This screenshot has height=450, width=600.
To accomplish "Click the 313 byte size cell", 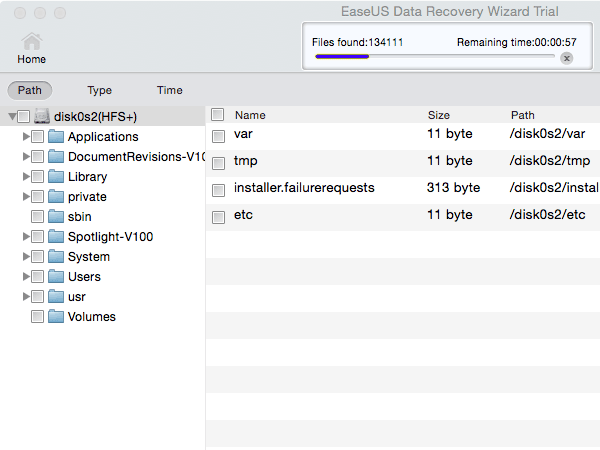I will (453, 188).
